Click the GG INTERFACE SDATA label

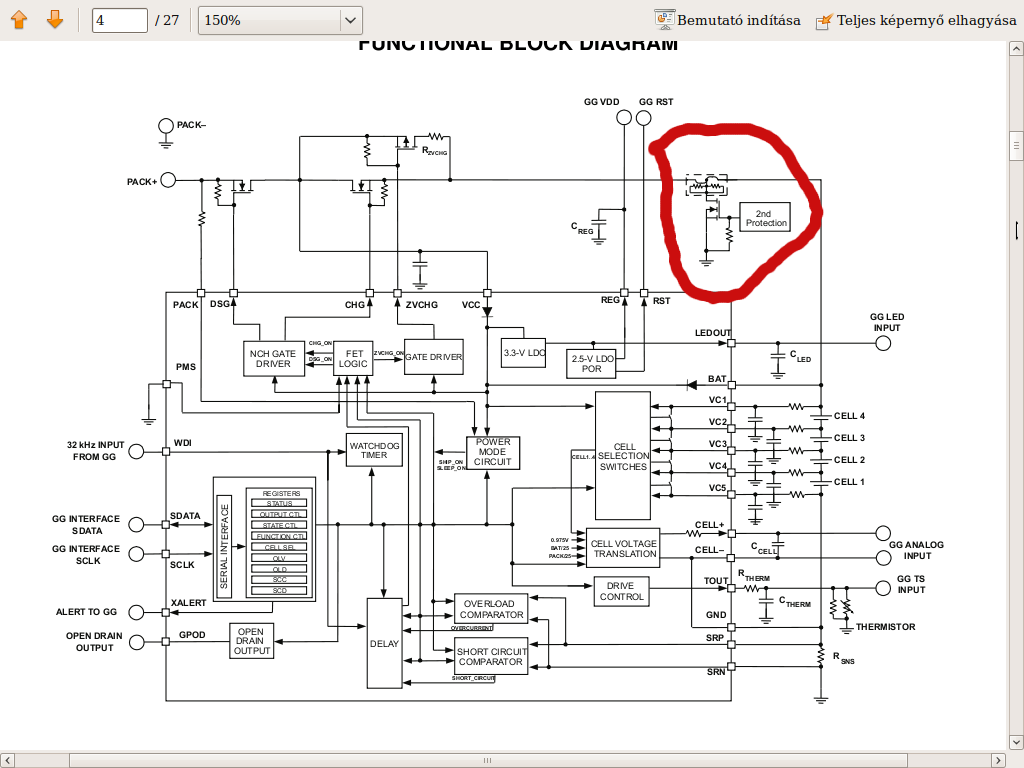point(86,524)
